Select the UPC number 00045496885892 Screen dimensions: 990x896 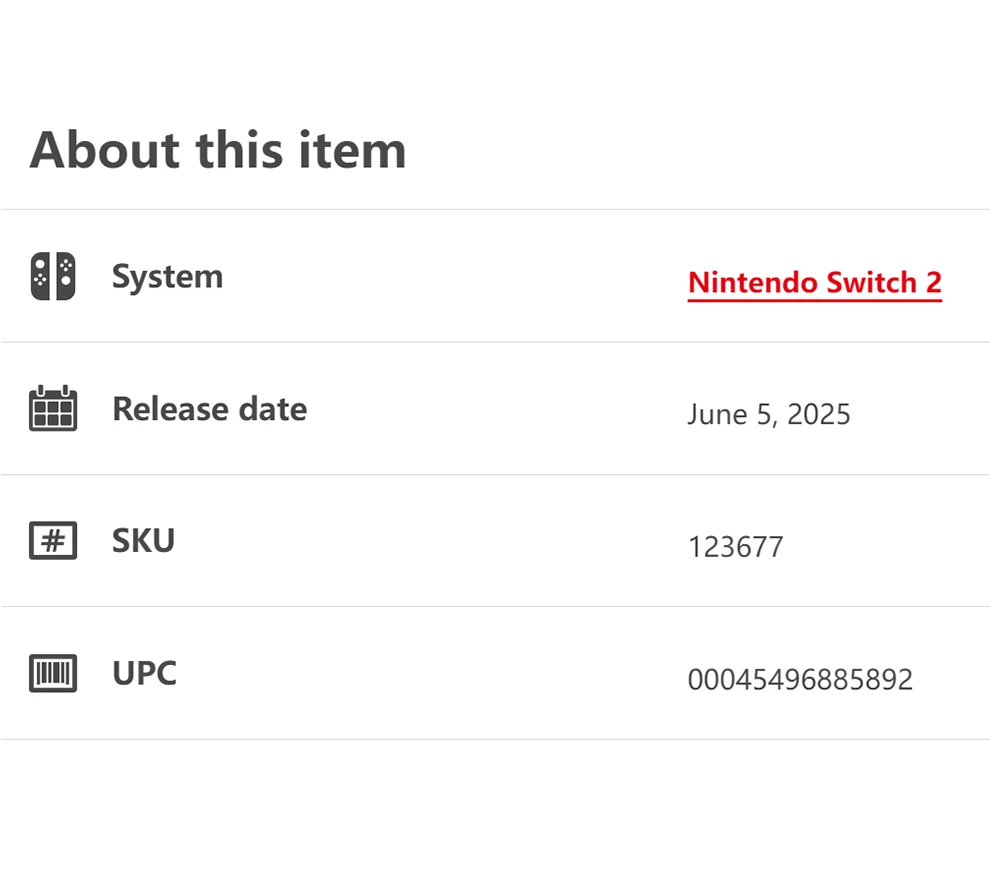tap(800, 679)
